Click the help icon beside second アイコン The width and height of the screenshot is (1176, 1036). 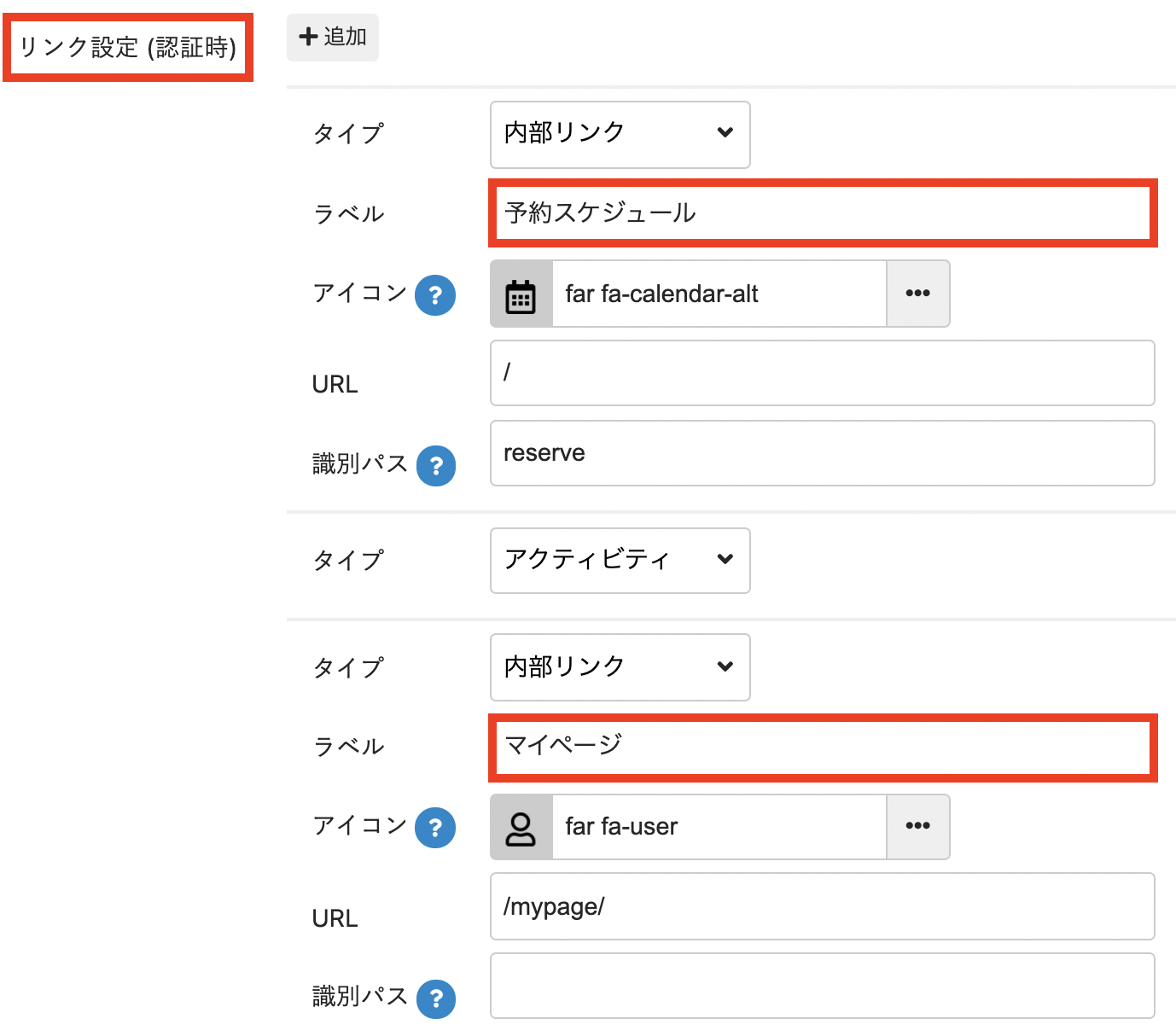point(435,828)
